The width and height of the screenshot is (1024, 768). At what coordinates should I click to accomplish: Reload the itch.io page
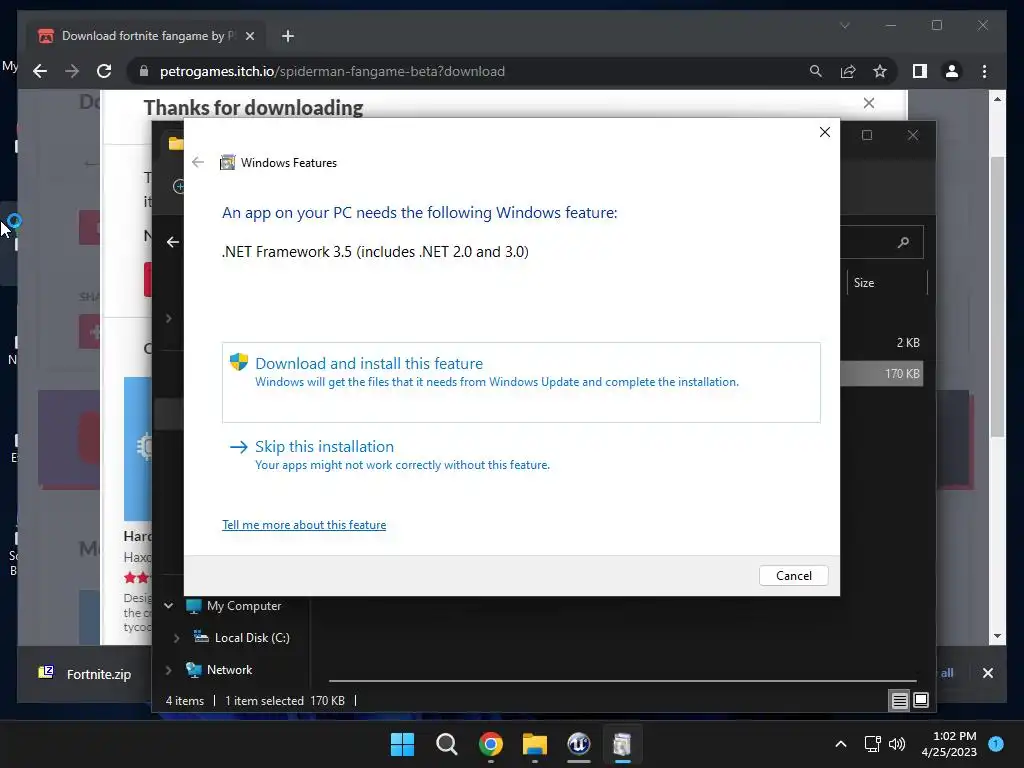point(104,71)
